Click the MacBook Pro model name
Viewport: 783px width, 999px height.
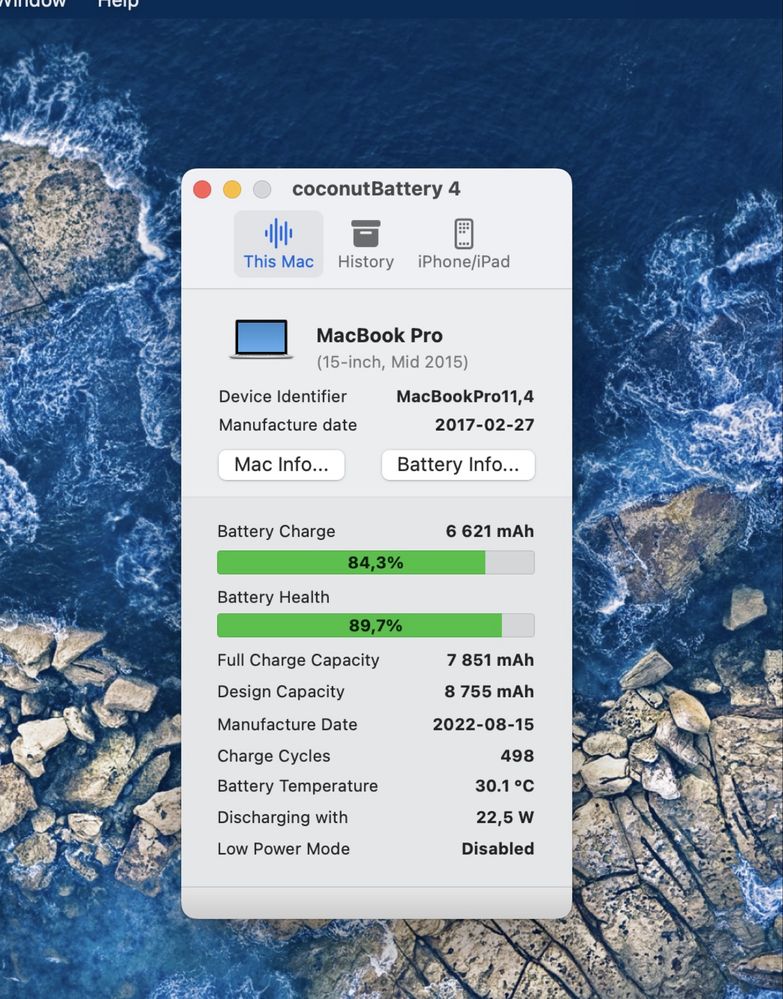[x=380, y=335]
